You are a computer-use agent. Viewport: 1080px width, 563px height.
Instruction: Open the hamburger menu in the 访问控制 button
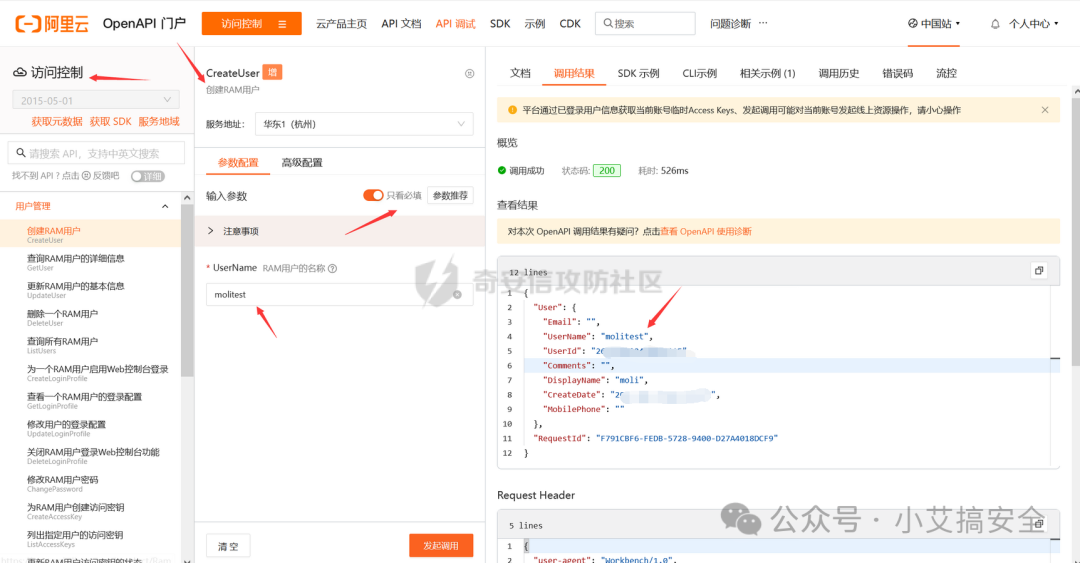282,24
